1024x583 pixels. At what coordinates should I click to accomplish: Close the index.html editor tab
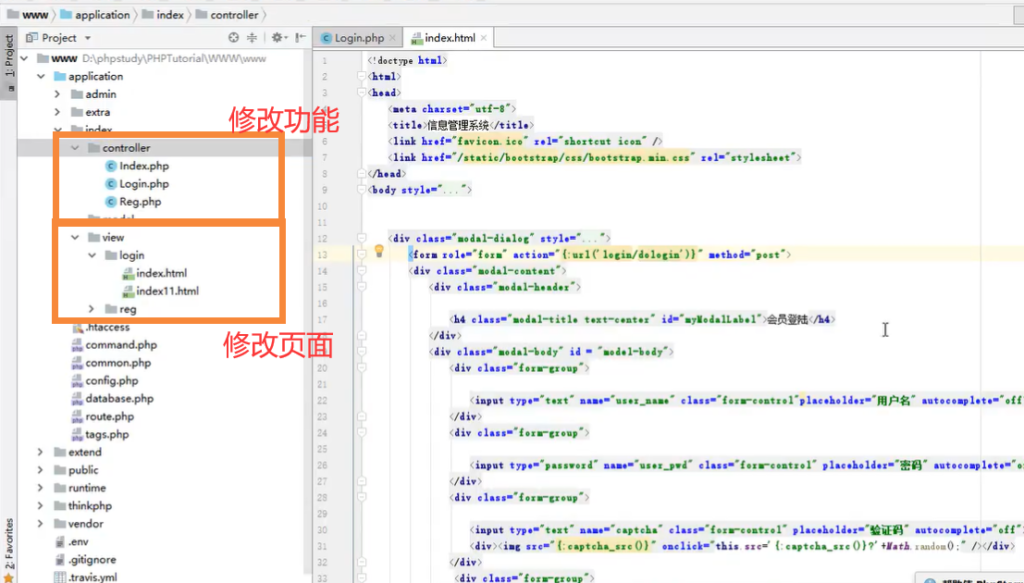tap(484, 38)
